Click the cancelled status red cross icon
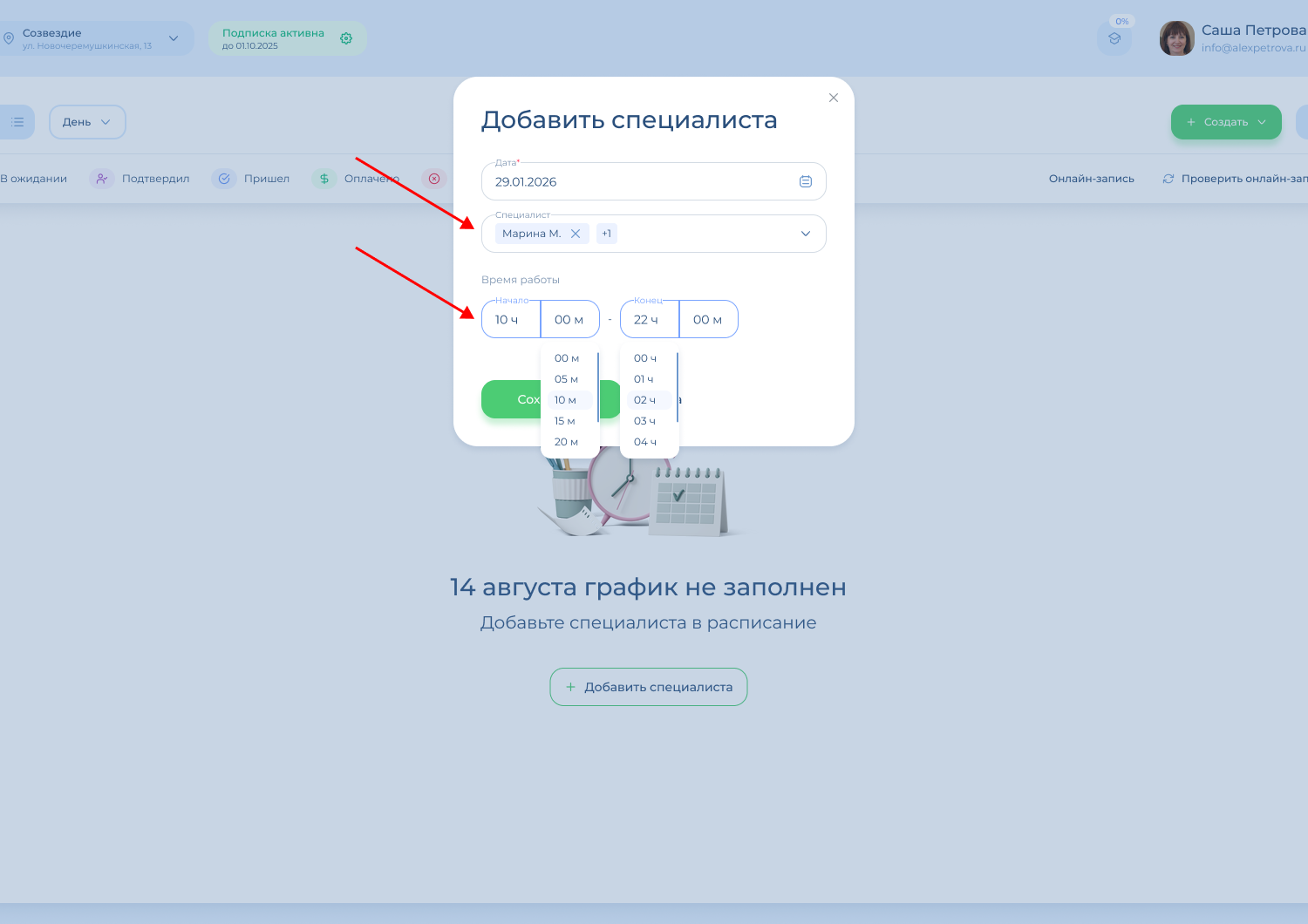This screenshot has height=924, width=1308. (434, 179)
